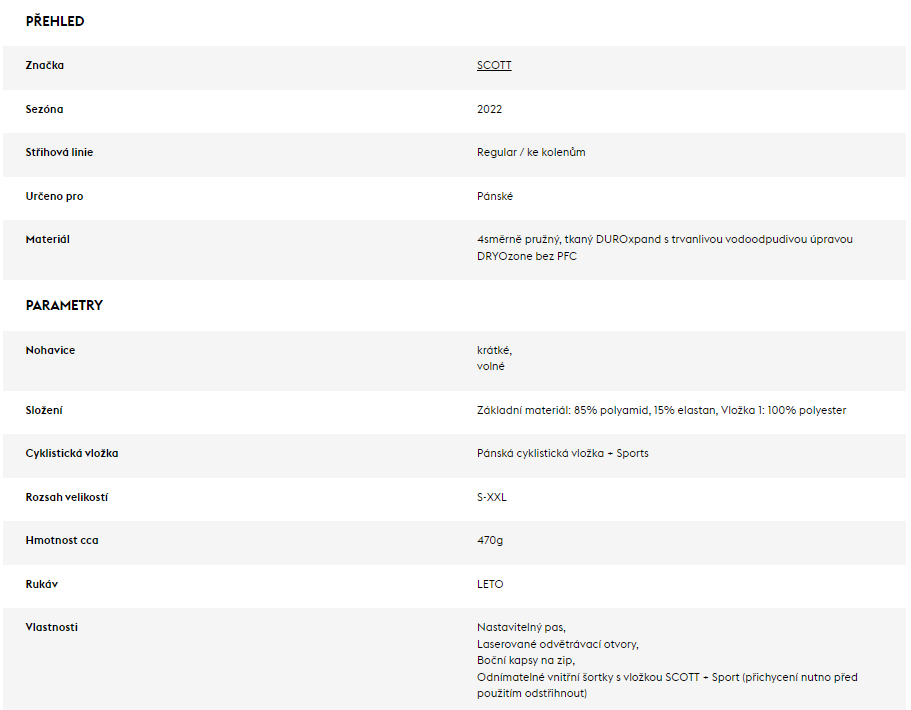Screen dimensions: 911x710
Task: Click the PARAMETRY section heading
Action: 64,306
